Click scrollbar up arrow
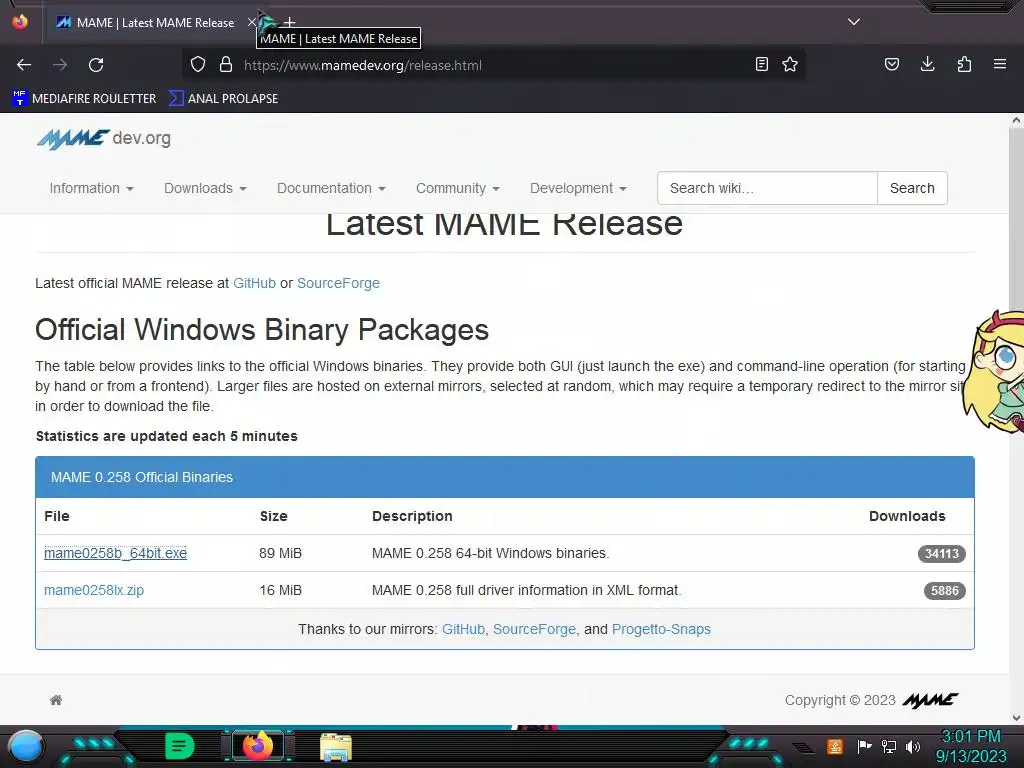Image resolution: width=1024 pixels, height=768 pixels. tap(1016, 120)
